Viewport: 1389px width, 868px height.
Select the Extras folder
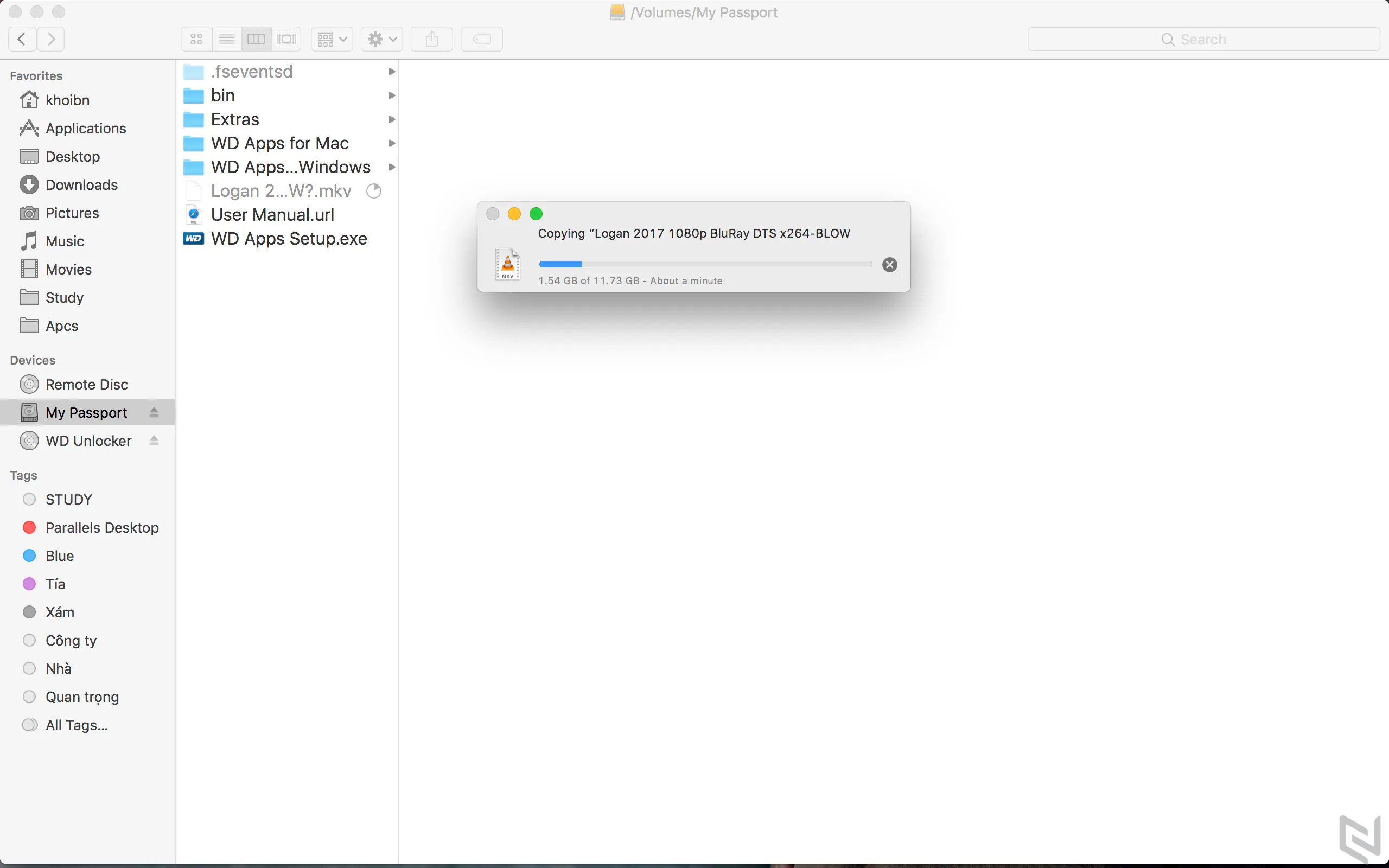click(x=287, y=119)
